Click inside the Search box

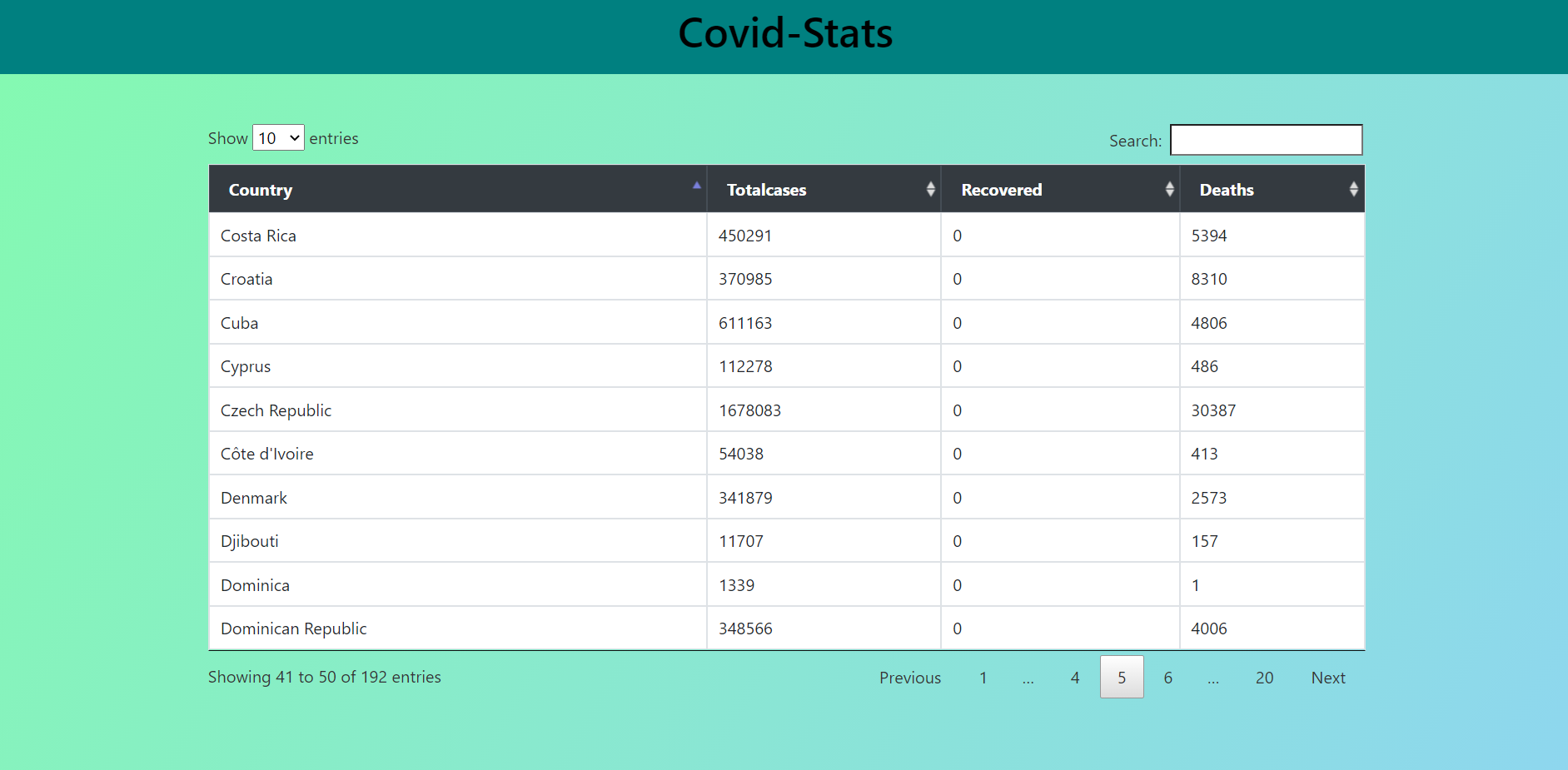coord(1265,139)
